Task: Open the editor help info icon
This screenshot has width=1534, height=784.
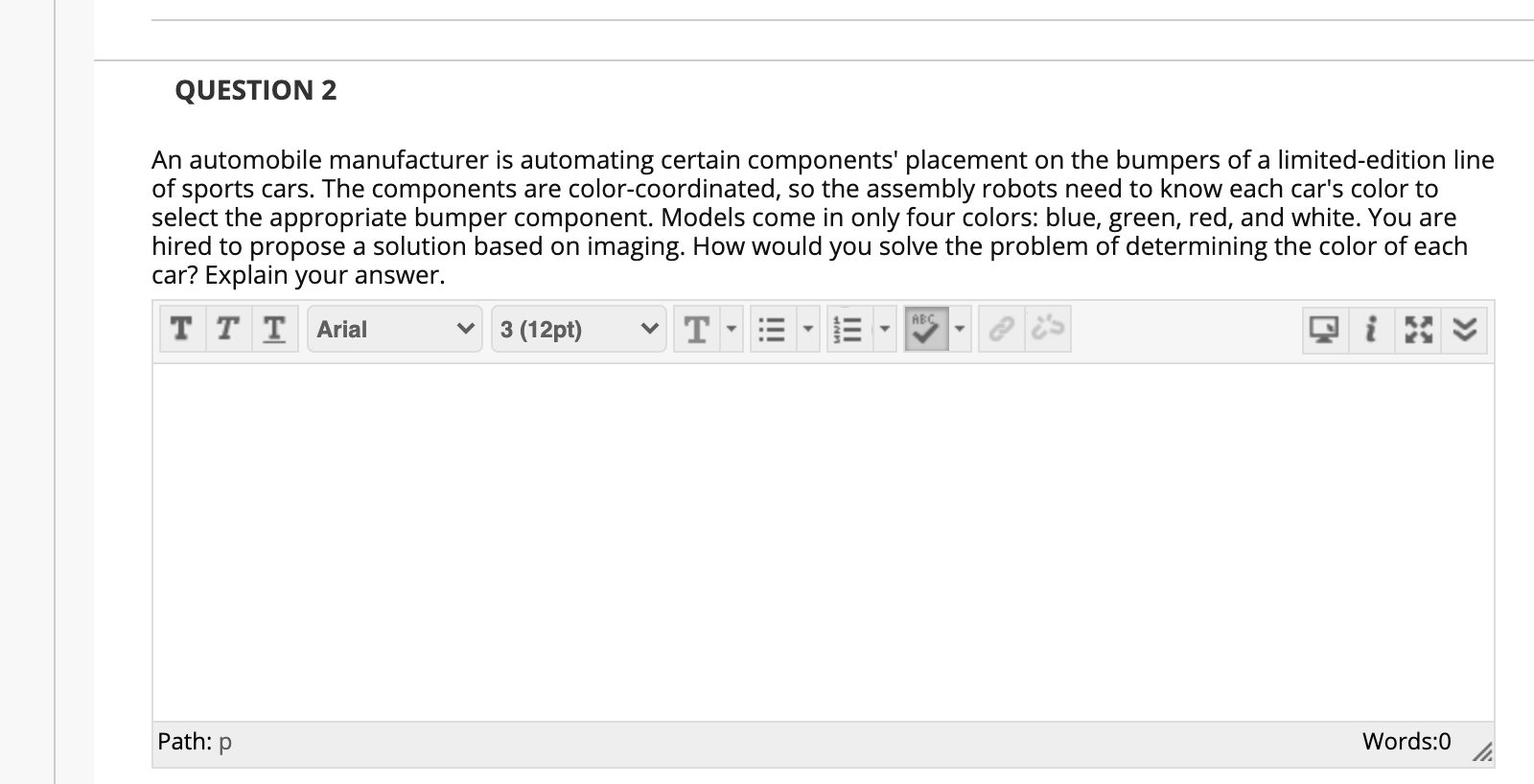Action: click(1372, 330)
